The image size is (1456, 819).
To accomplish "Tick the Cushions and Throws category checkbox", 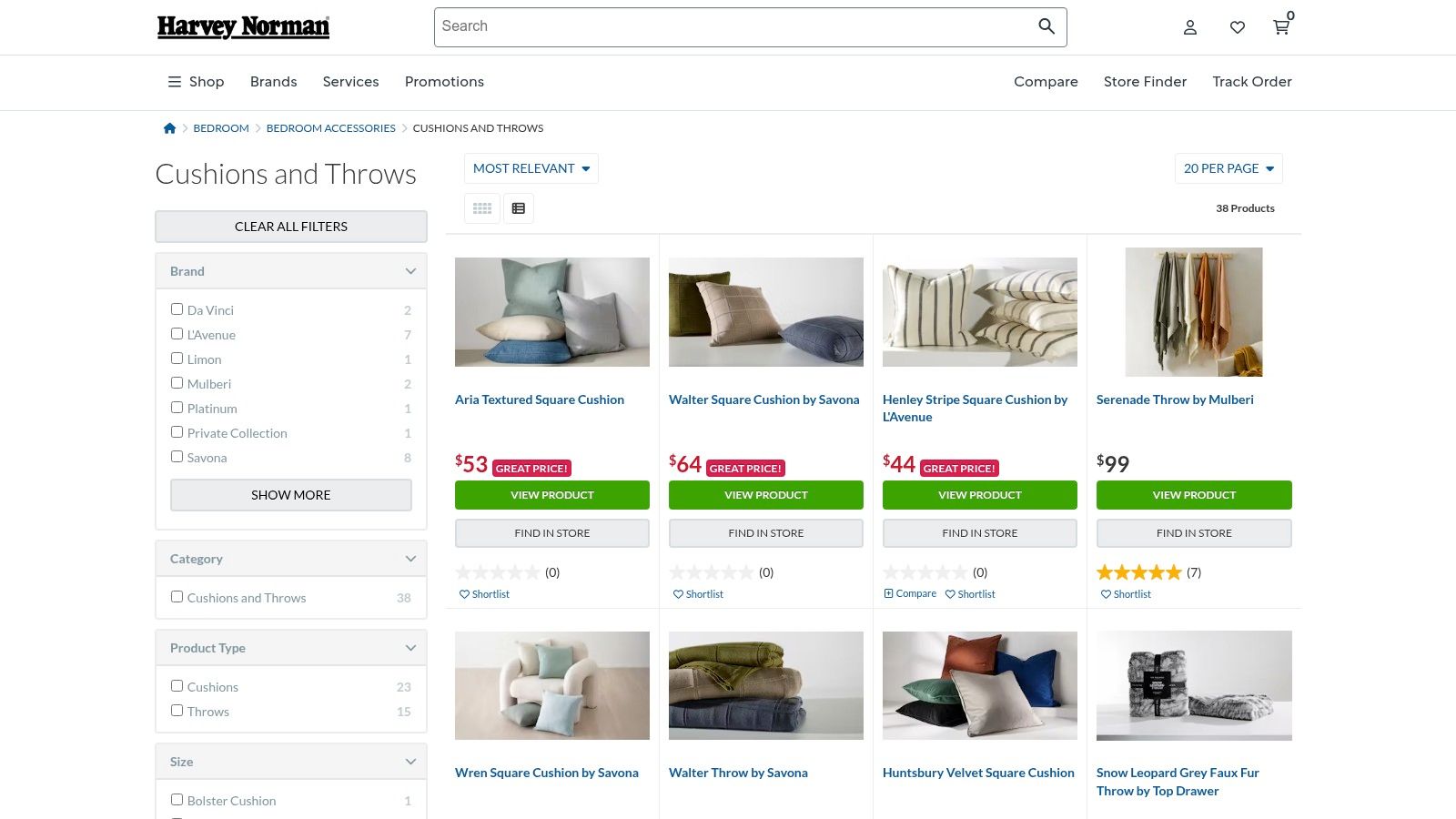I will [177, 597].
